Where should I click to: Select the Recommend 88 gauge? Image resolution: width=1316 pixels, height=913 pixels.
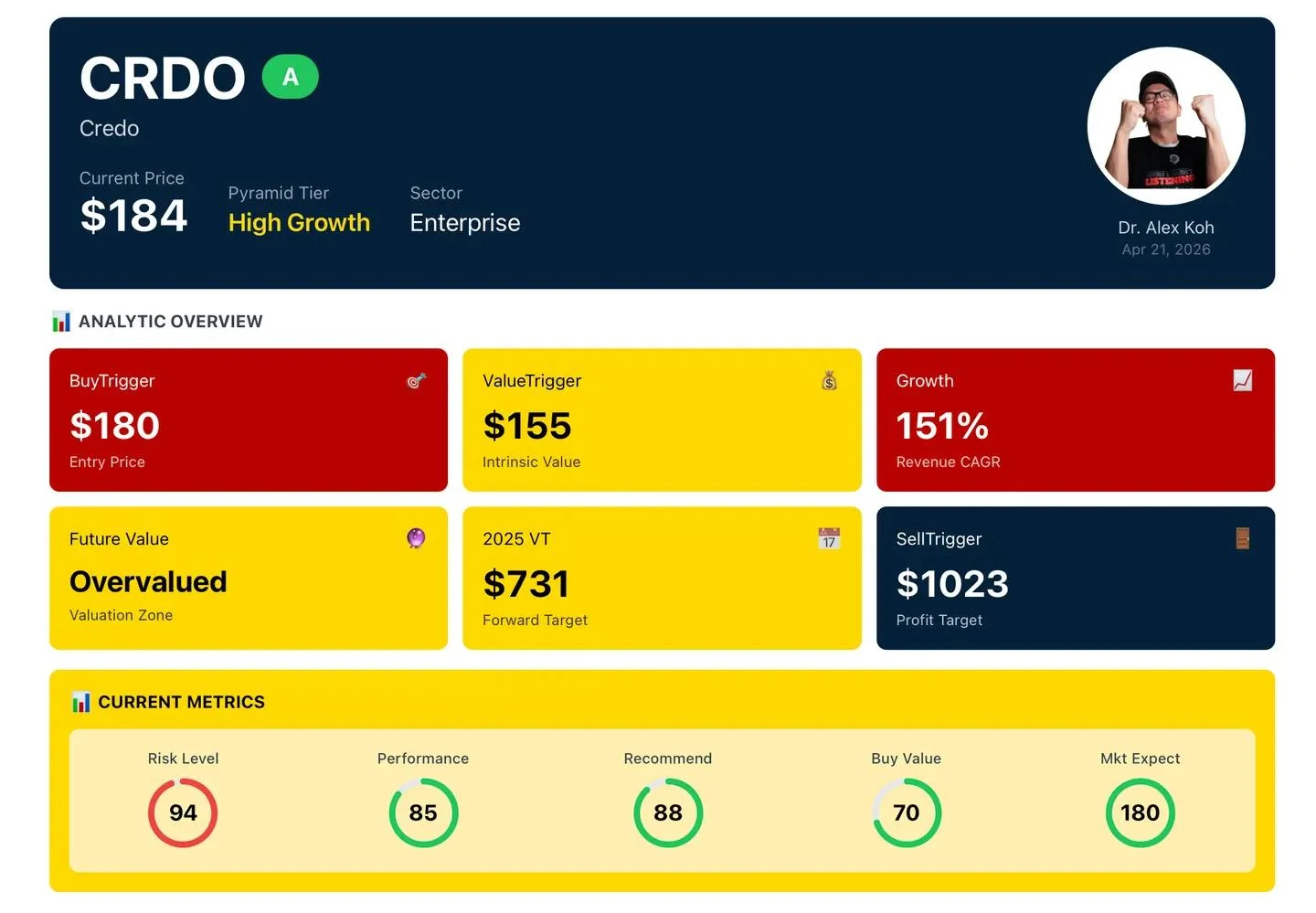[x=668, y=812]
